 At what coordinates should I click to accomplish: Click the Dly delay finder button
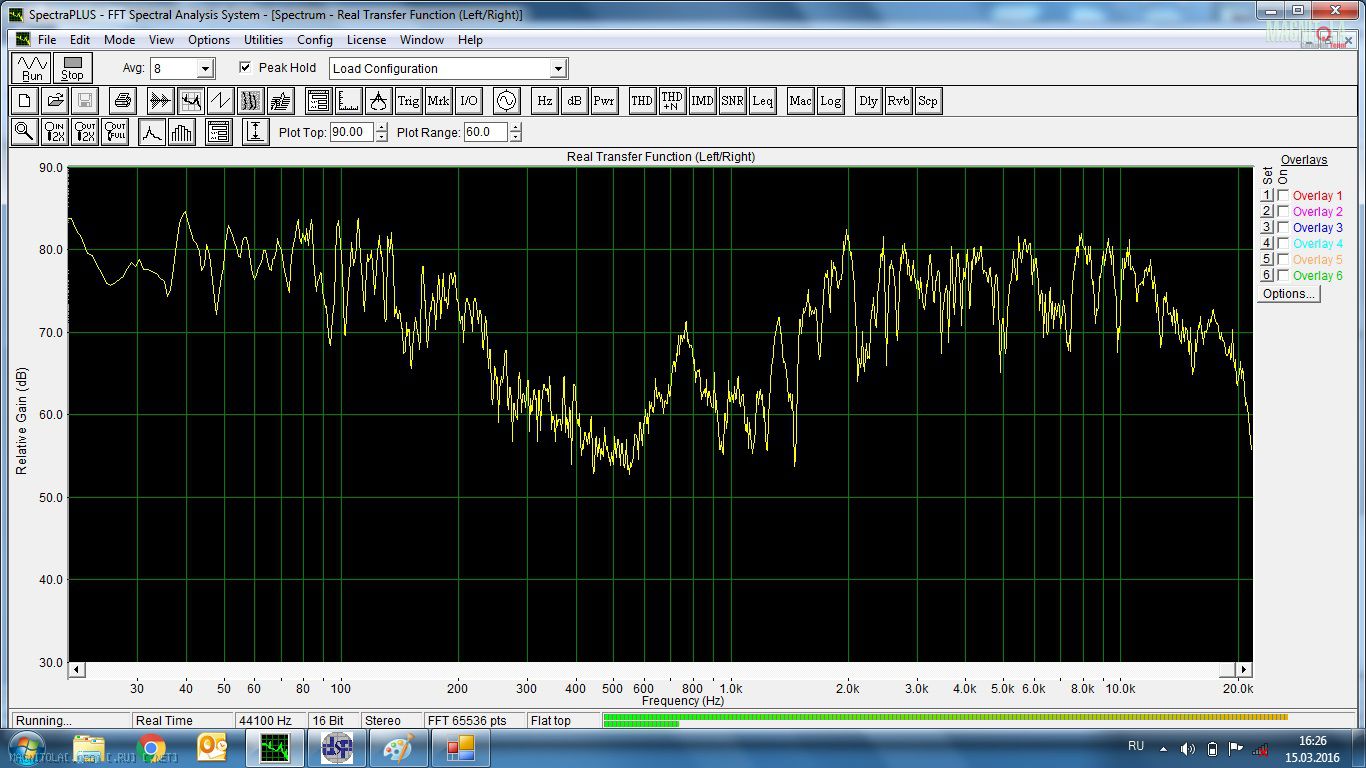(868, 101)
